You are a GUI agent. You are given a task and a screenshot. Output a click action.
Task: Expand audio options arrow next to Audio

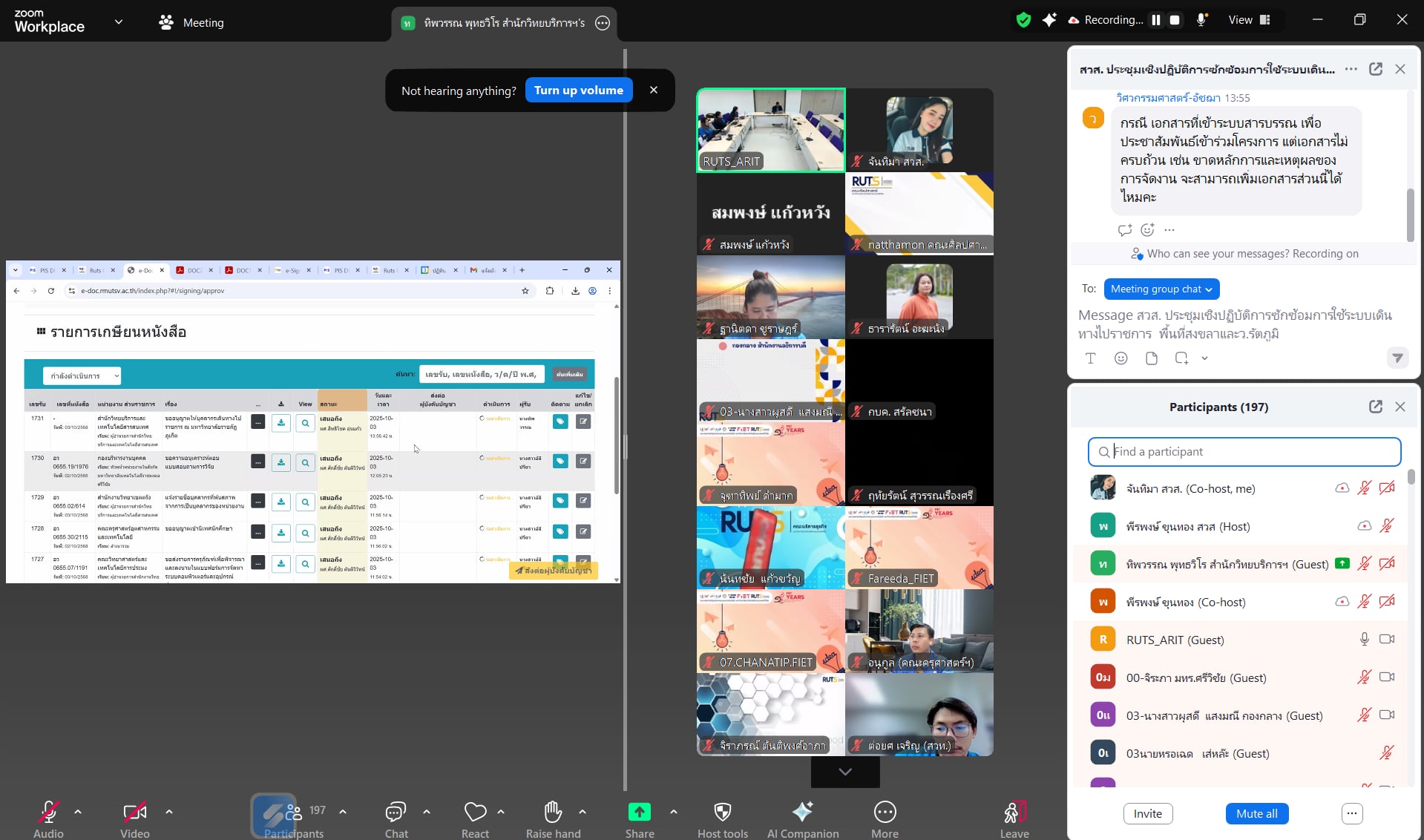[x=78, y=812]
